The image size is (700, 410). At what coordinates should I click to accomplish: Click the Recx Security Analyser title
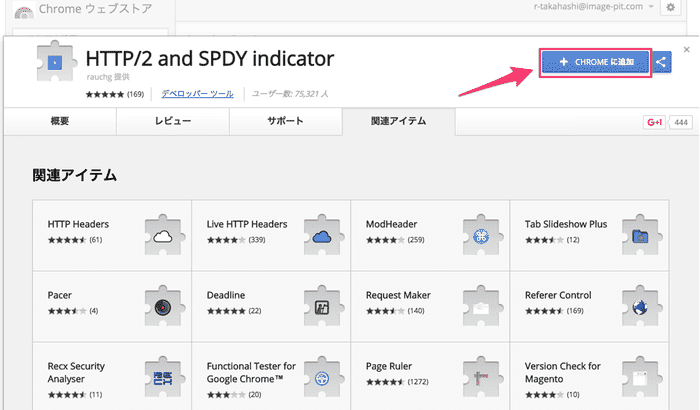coord(76,372)
